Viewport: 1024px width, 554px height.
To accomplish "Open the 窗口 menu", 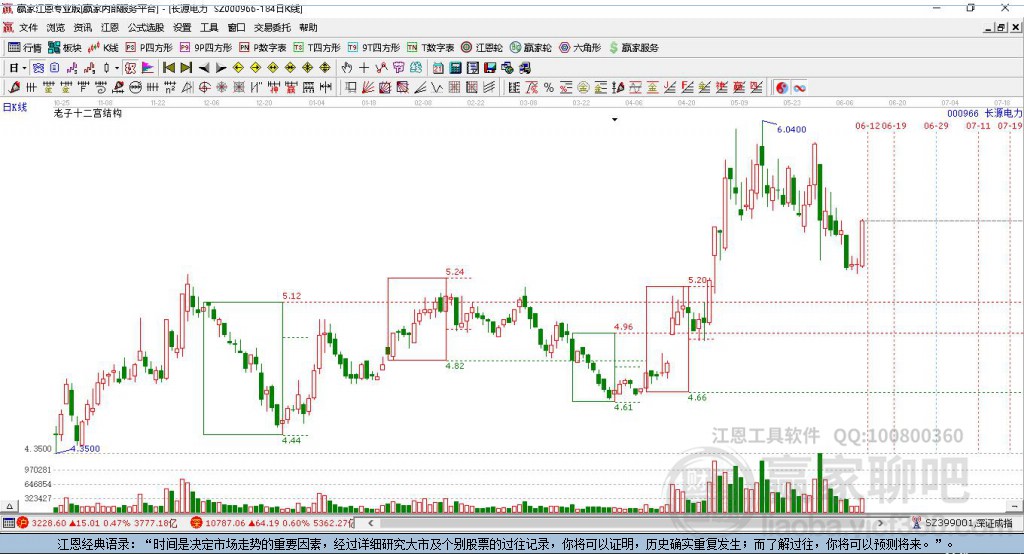I will [236, 27].
